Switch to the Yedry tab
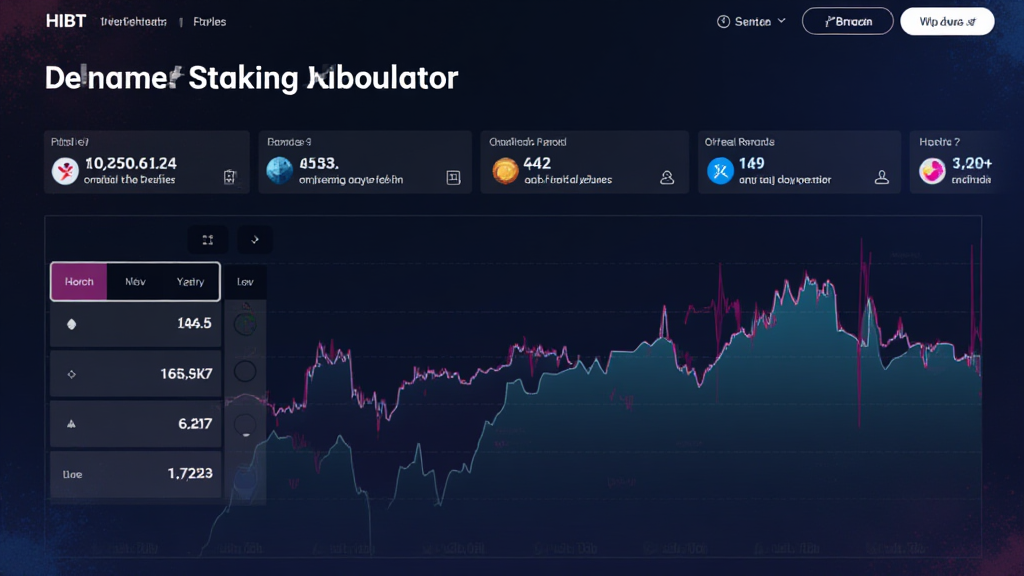 click(190, 282)
